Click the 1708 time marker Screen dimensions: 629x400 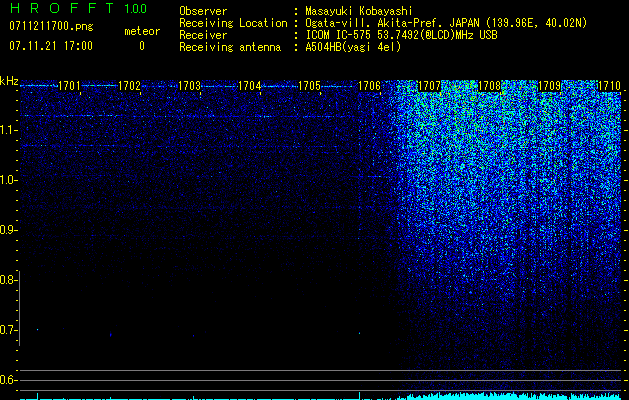pyautogui.click(x=490, y=86)
